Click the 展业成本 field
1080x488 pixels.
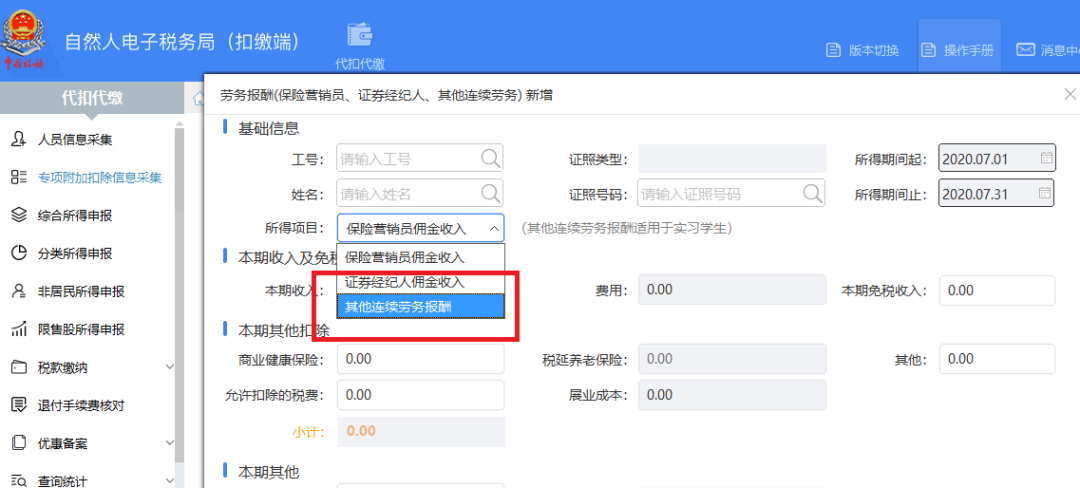(x=731, y=394)
